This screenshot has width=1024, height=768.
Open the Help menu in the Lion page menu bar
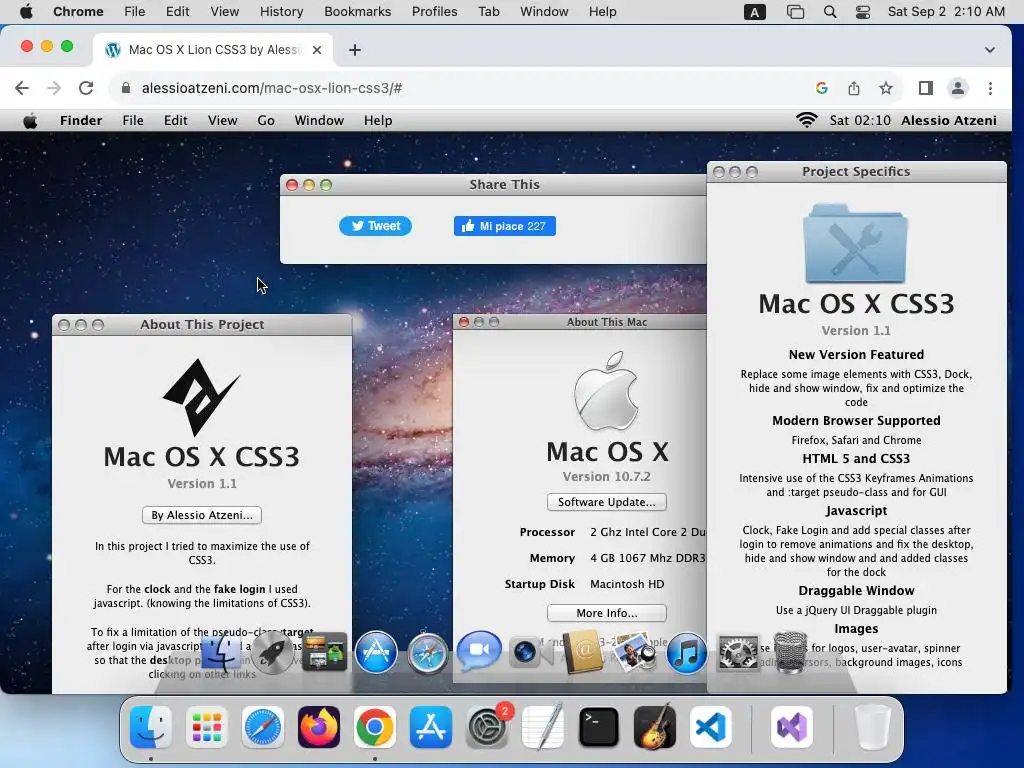tap(377, 121)
